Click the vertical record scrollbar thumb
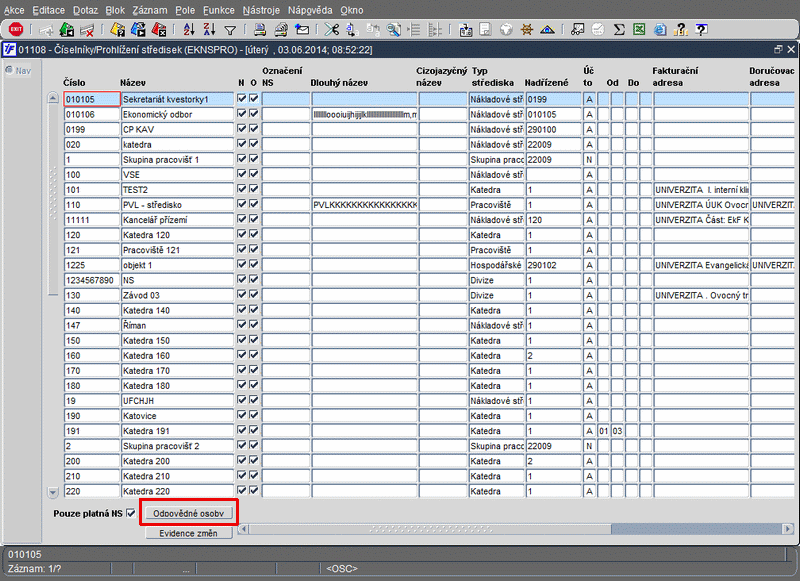 click(x=53, y=199)
